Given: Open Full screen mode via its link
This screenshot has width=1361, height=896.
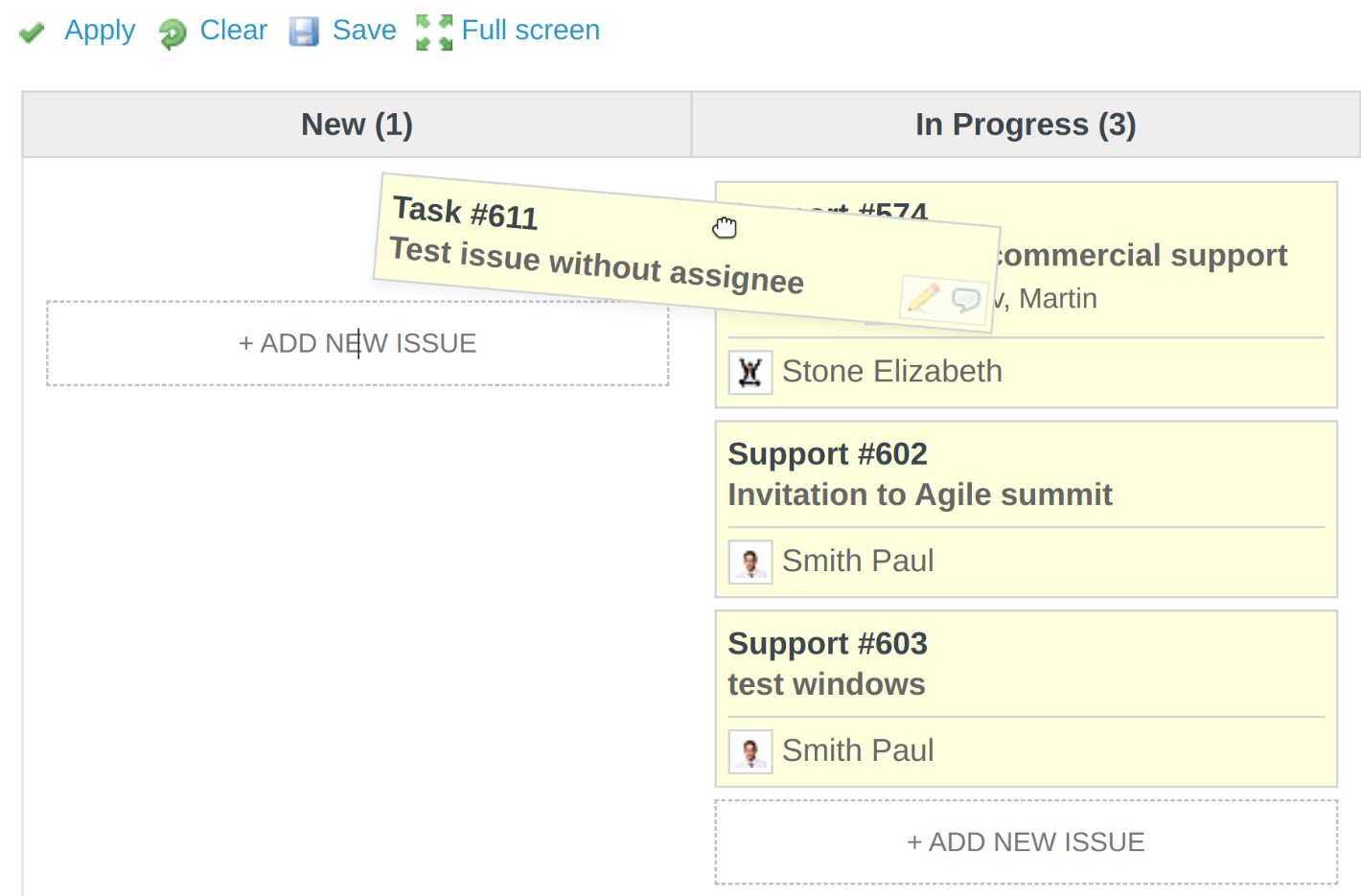Looking at the screenshot, I should tap(530, 31).
